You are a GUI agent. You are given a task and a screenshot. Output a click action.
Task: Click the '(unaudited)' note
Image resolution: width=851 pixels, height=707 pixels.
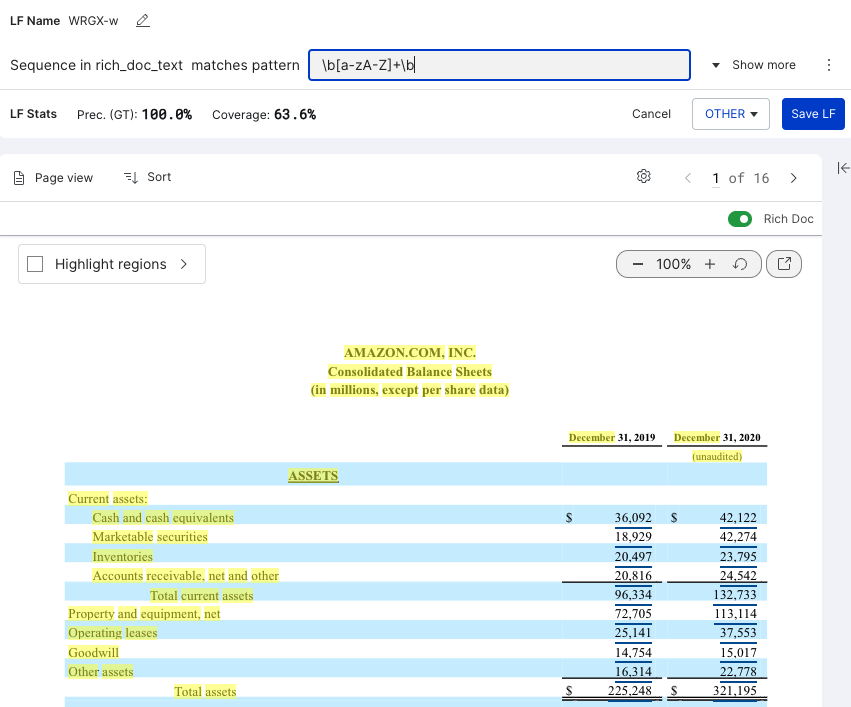click(x=717, y=456)
